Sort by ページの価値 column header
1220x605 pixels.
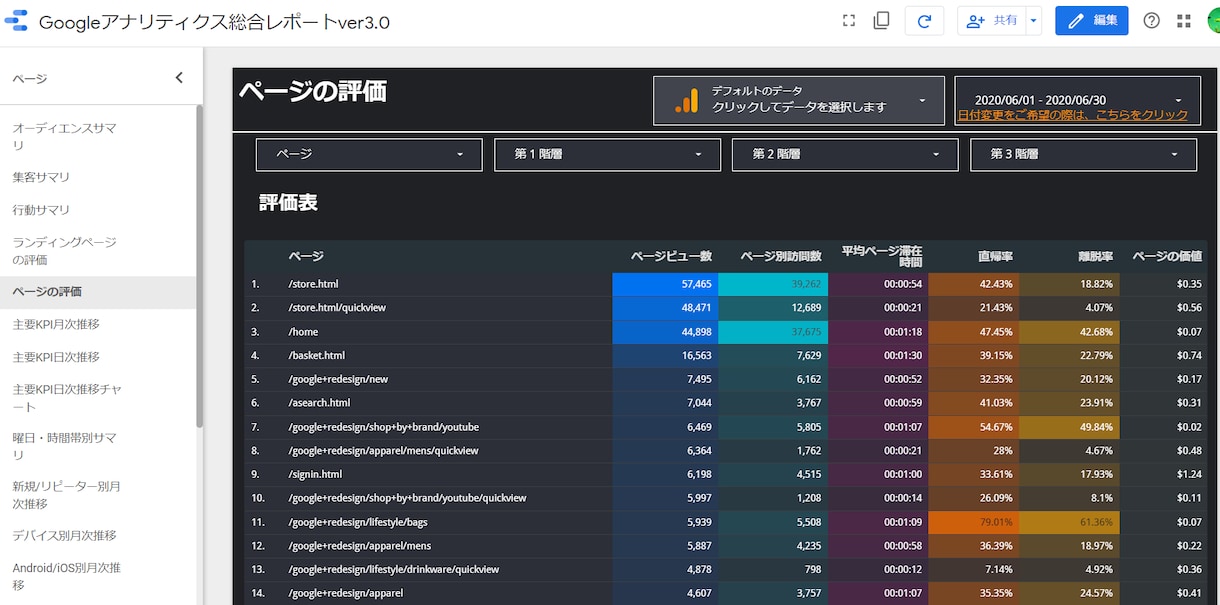click(x=1167, y=256)
